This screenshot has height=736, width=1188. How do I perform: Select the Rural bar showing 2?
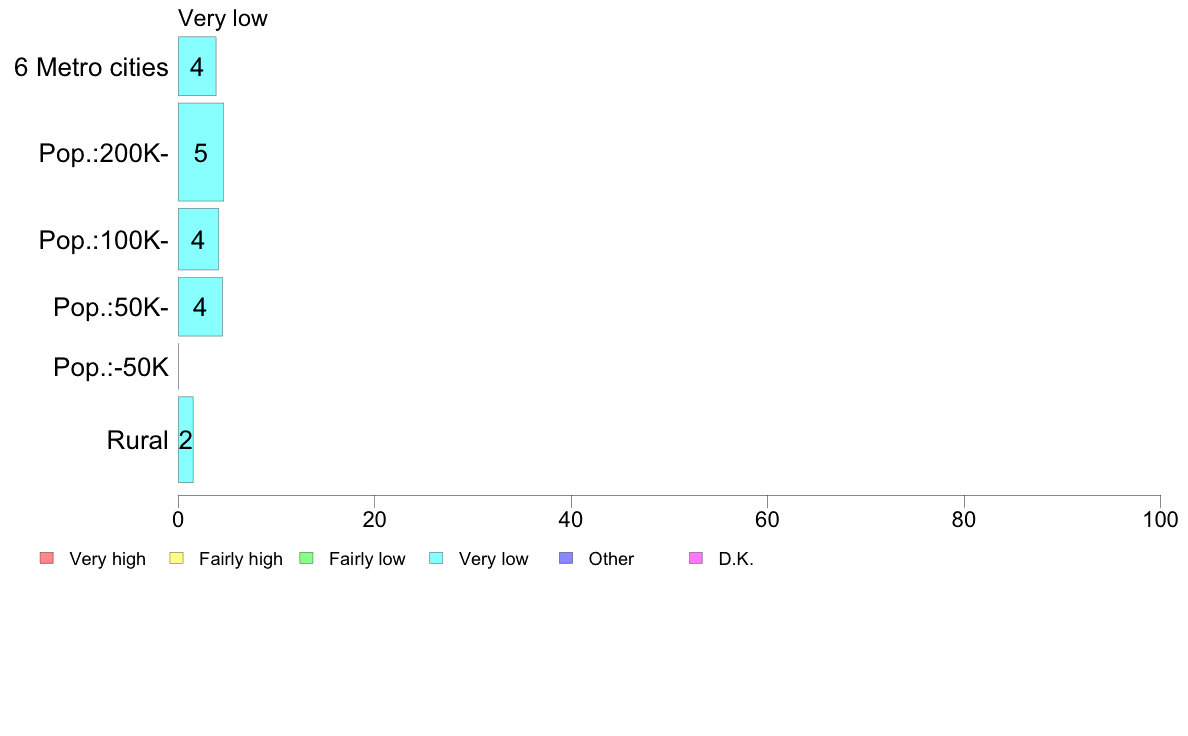[x=186, y=440]
